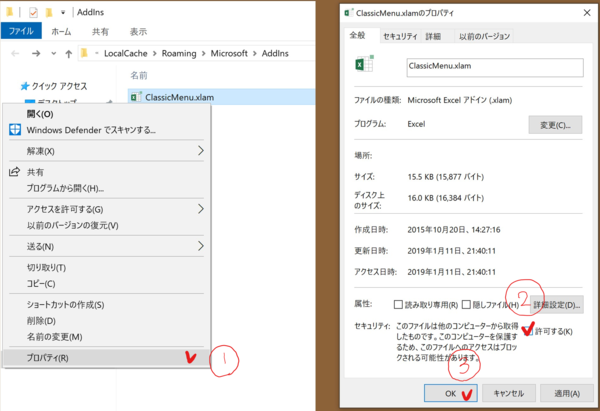
Task: Click the 名前 column header
Action: pos(139,75)
